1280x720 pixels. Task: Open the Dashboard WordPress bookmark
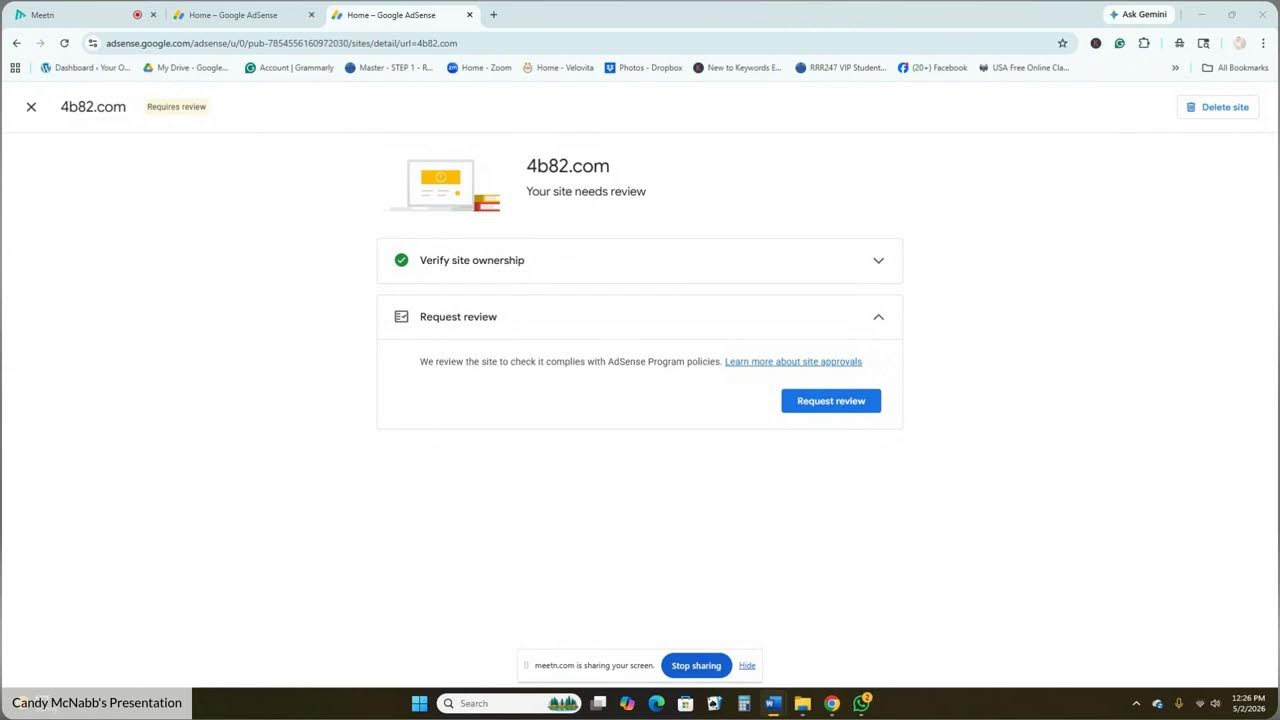click(x=85, y=68)
